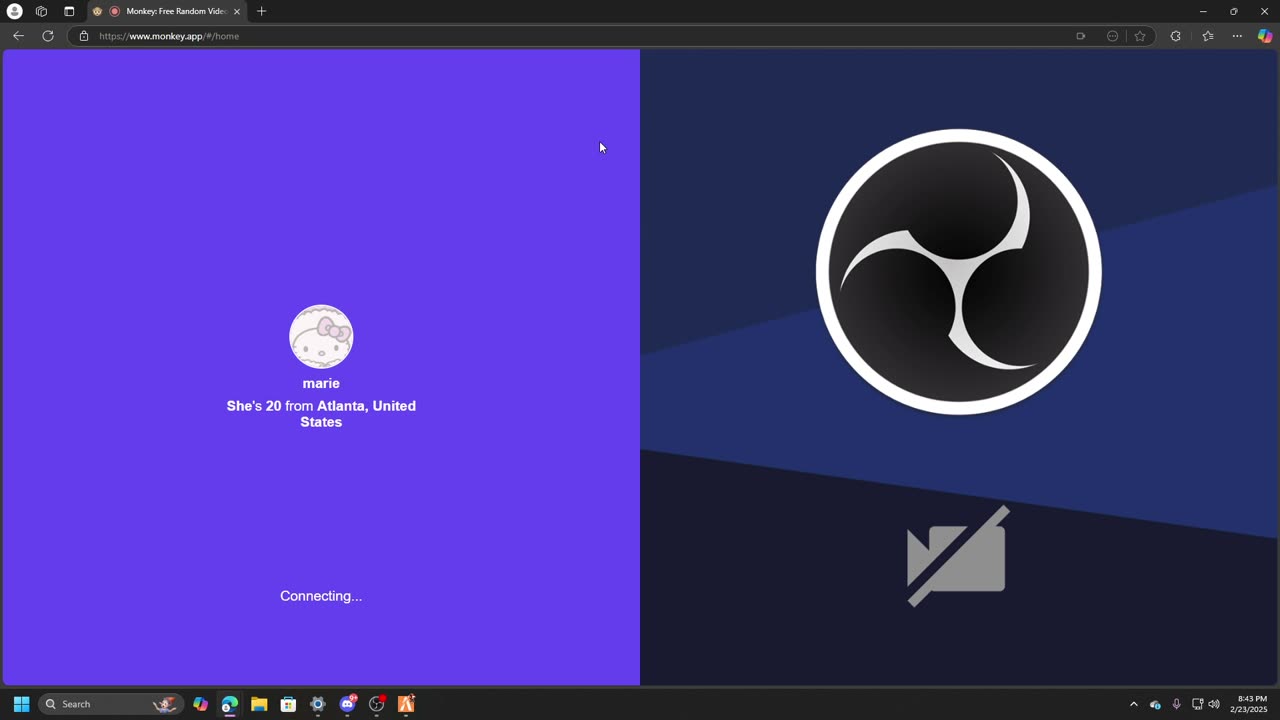This screenshot has height=720, width=1280.
Task: Go back with the browser back arrow
Action: (x=18, y=36)
